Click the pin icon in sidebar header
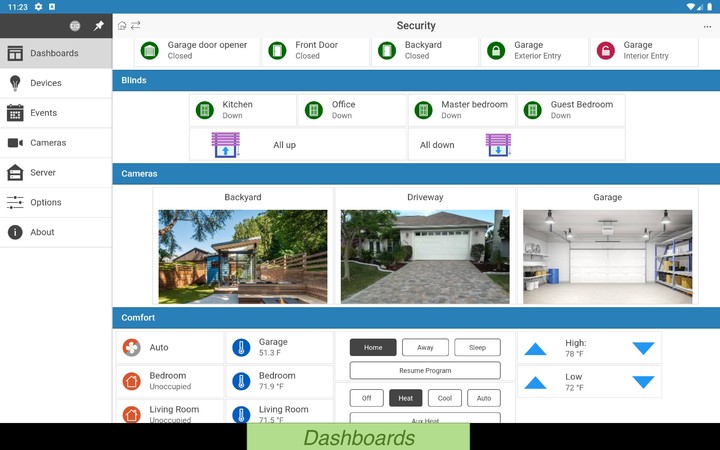The height and width of the screenshot is (450, 720). [98, 26]
